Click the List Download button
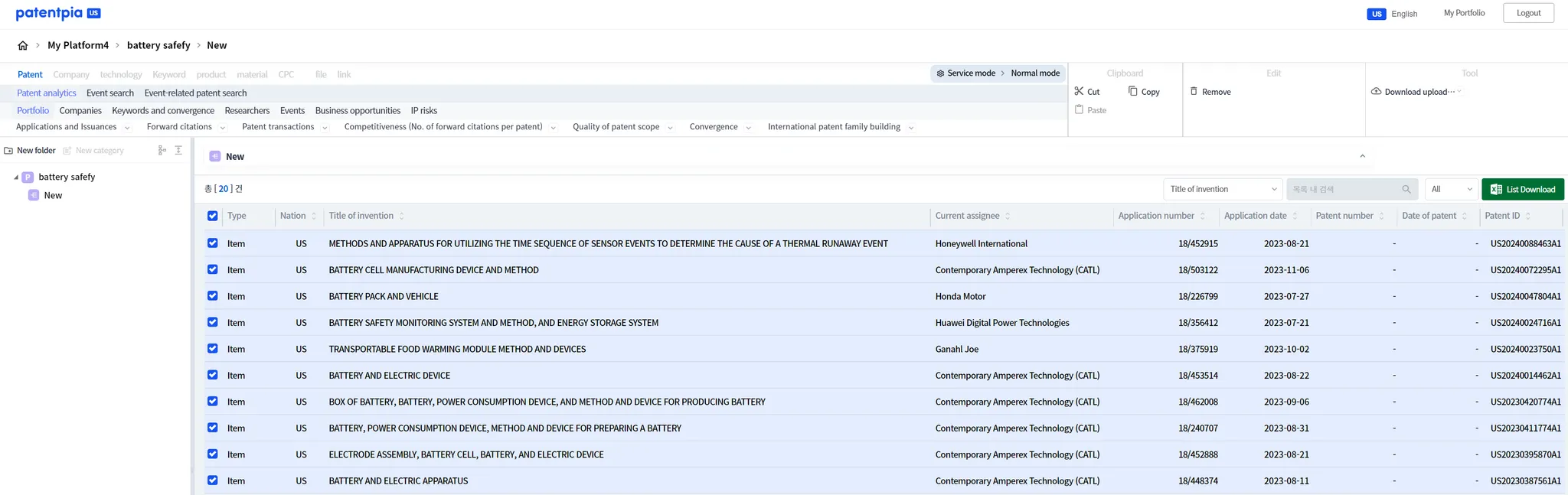1568x495 pixels. point(1522,189)
